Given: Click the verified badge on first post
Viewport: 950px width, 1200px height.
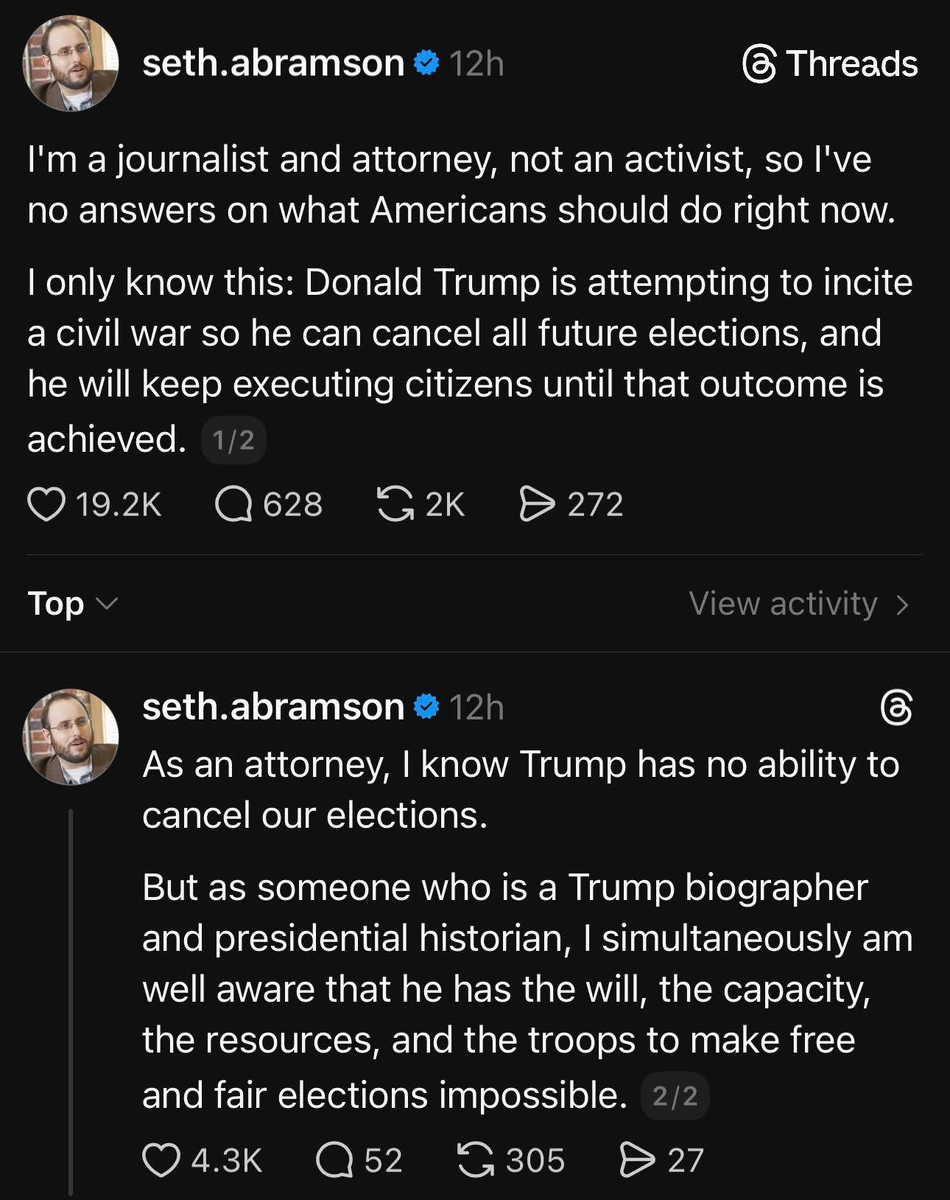Looking at the screenshot, I should (426, 64).
